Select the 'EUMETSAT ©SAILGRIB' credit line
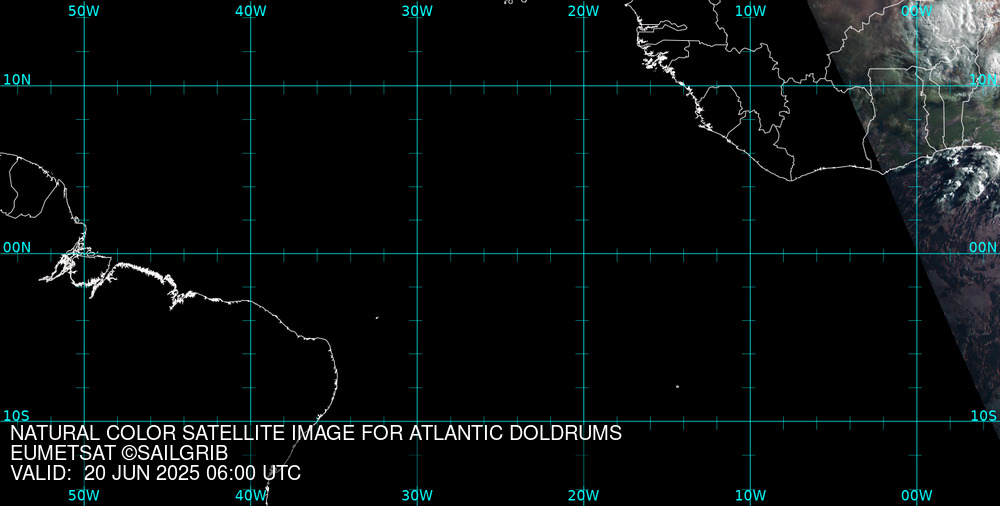This screenshot has width=1000, height=506. [119, 454]
